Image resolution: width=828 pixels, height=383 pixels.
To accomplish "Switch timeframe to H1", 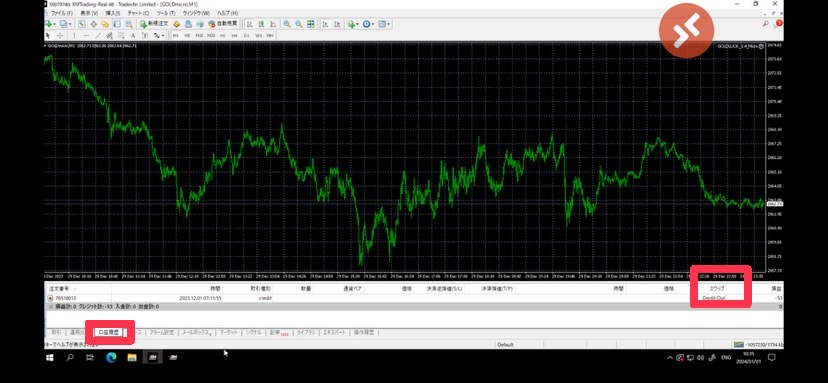I will coord(223,35).
